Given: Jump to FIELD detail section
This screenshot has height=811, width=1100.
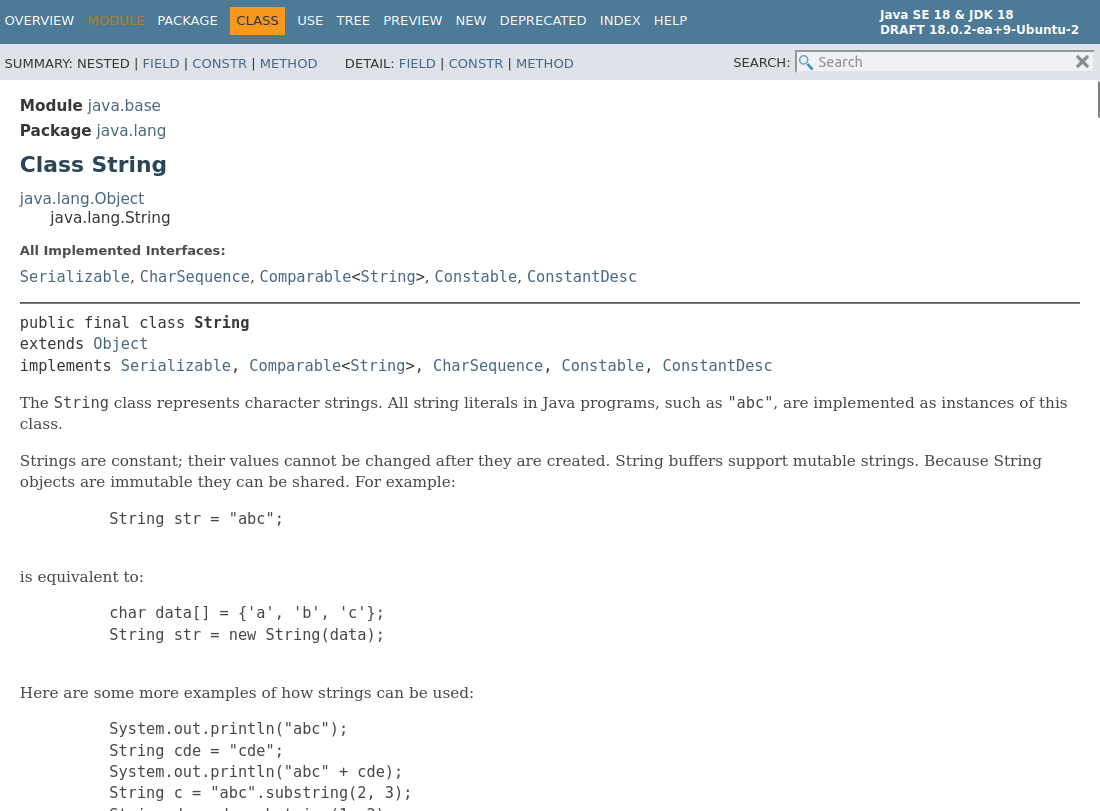Looking at the screenshot, I should pos(417,63).
